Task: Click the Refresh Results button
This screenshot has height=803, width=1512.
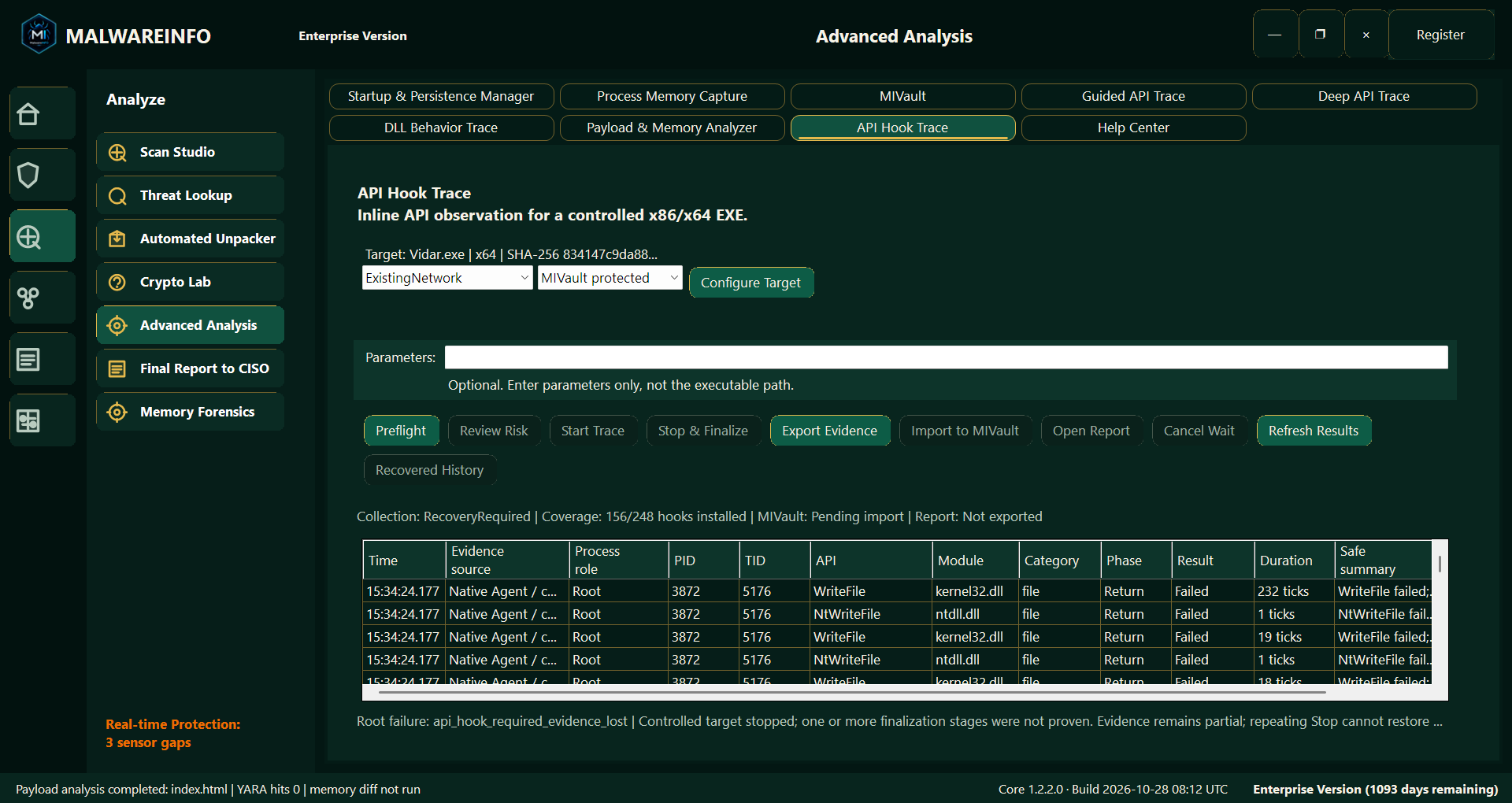Action: [x=1314, y=431]
